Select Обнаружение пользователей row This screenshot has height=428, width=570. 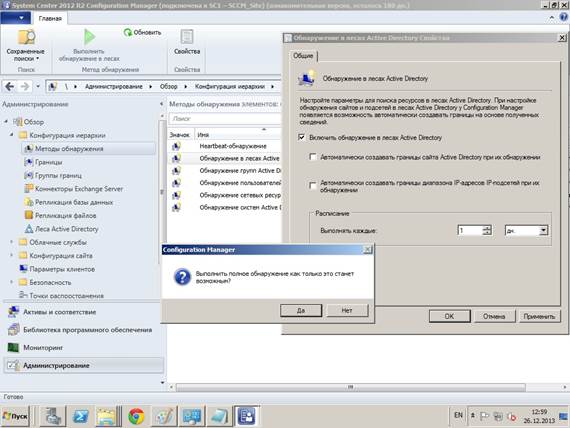[x=225, y=183]
